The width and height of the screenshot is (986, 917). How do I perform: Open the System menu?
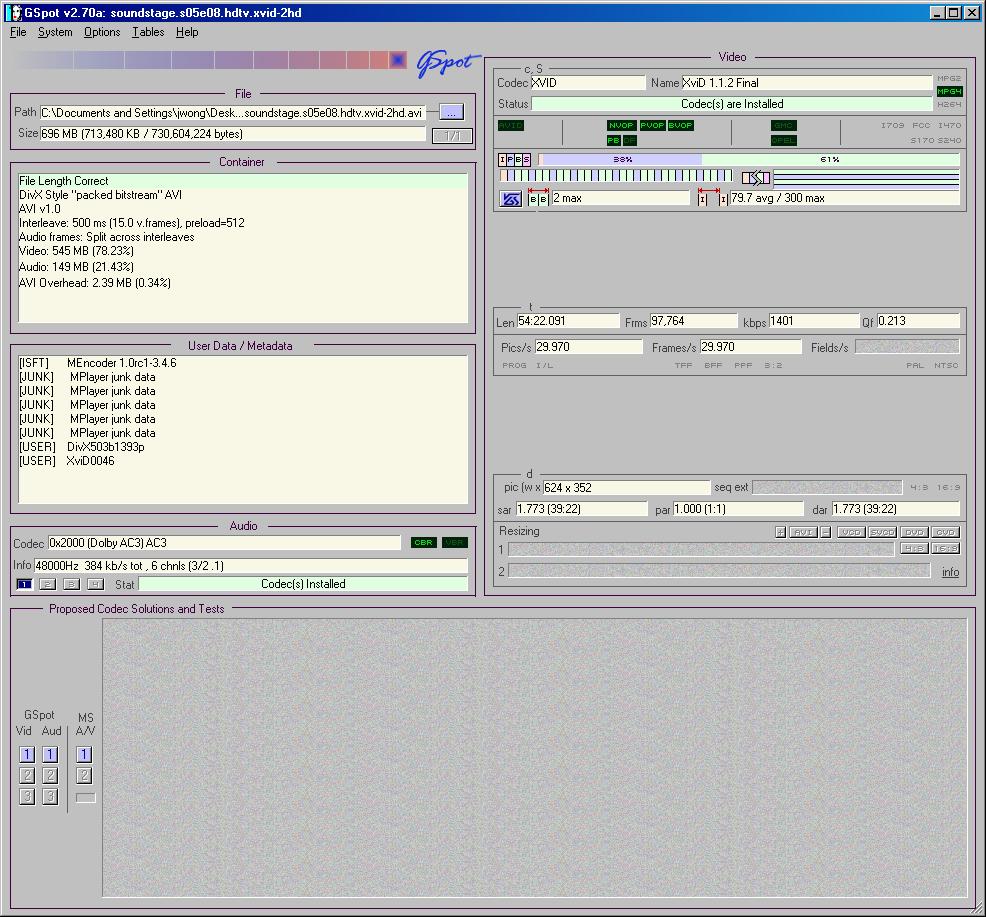click(x=55, y=32)
